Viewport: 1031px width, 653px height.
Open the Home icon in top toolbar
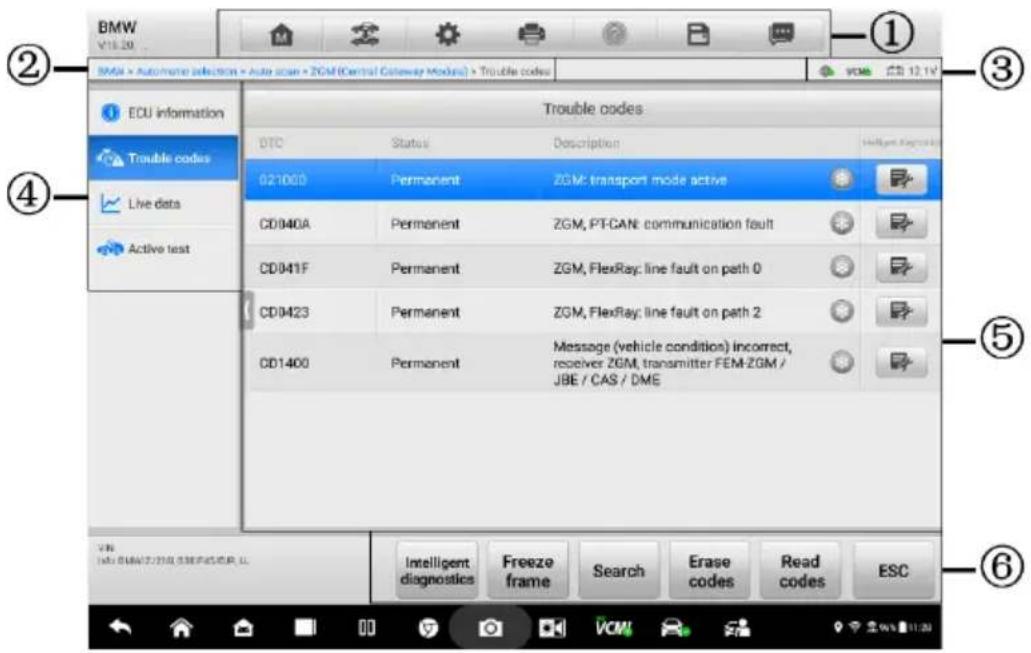pyautogui.click(x=281, y=34)
